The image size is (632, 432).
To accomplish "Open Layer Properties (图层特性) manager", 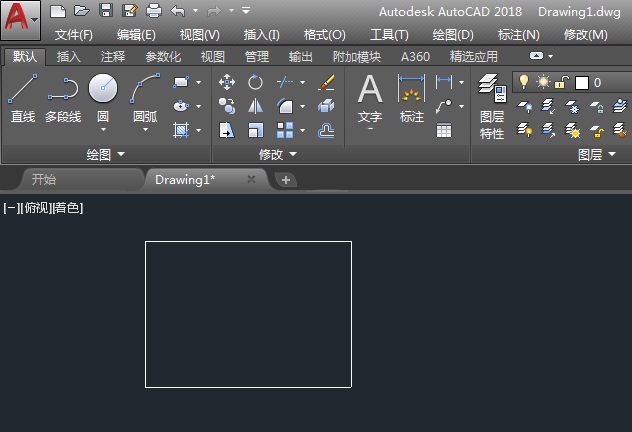I will pyautogui.click(x=492, y=106).
